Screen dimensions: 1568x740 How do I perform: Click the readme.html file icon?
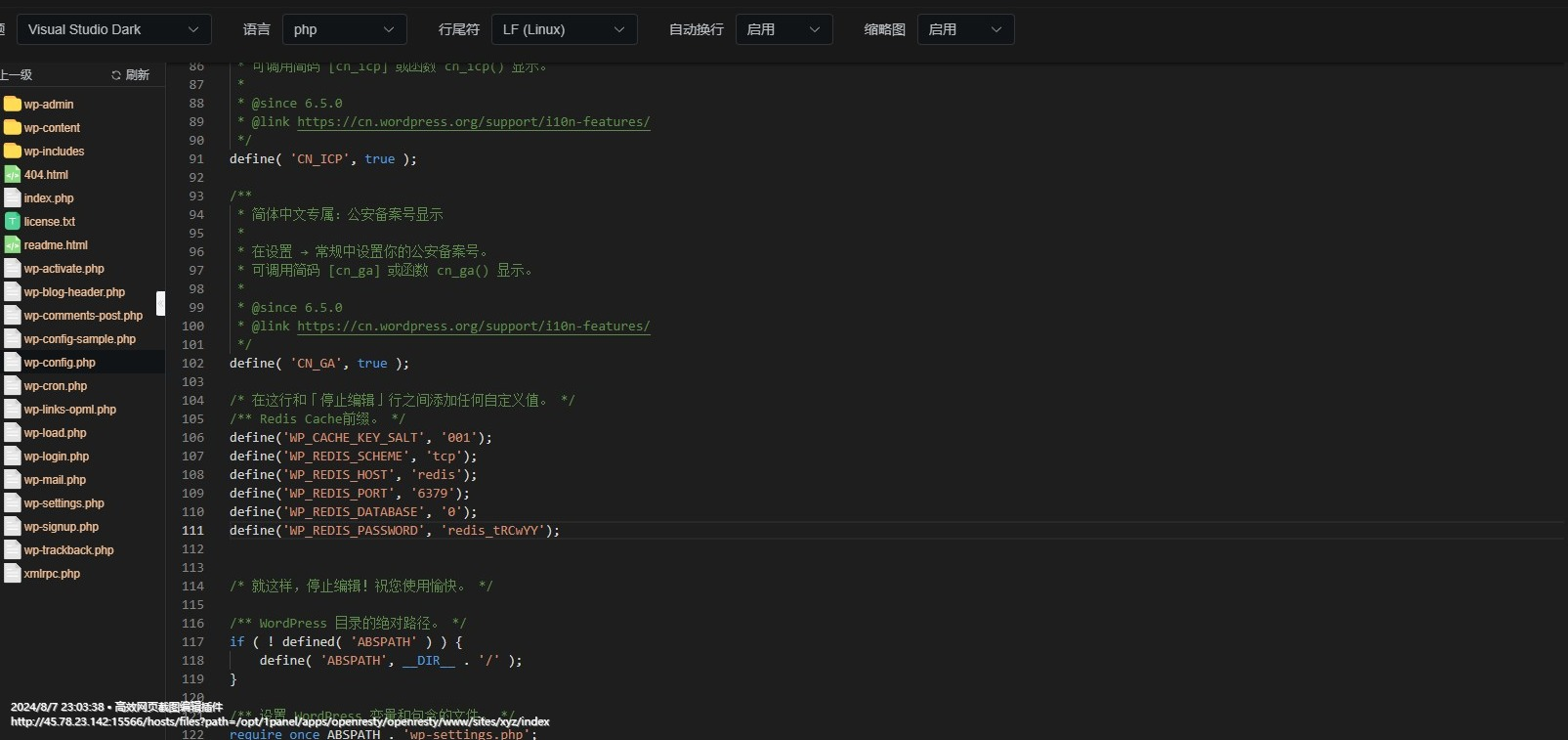pos(13,244)
